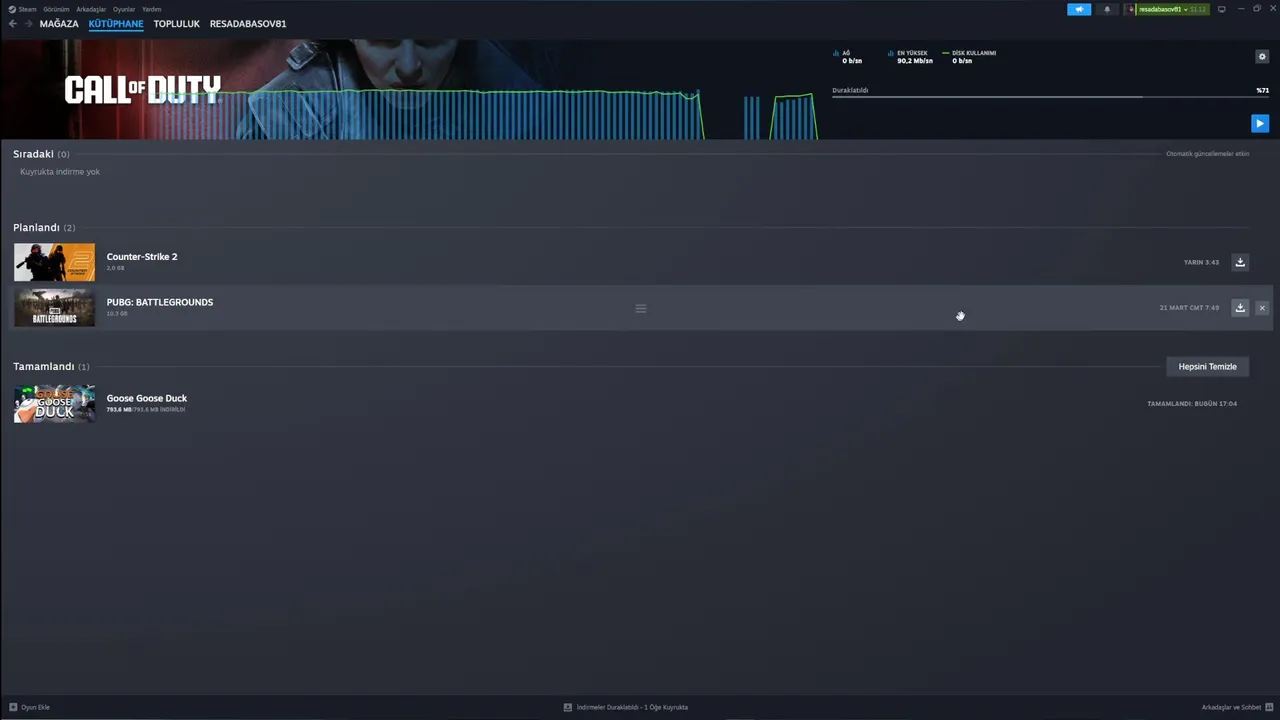Click the Oyun Ekle button
Image resolution: width=1280 pixels, height=720 pixels.
29,707
